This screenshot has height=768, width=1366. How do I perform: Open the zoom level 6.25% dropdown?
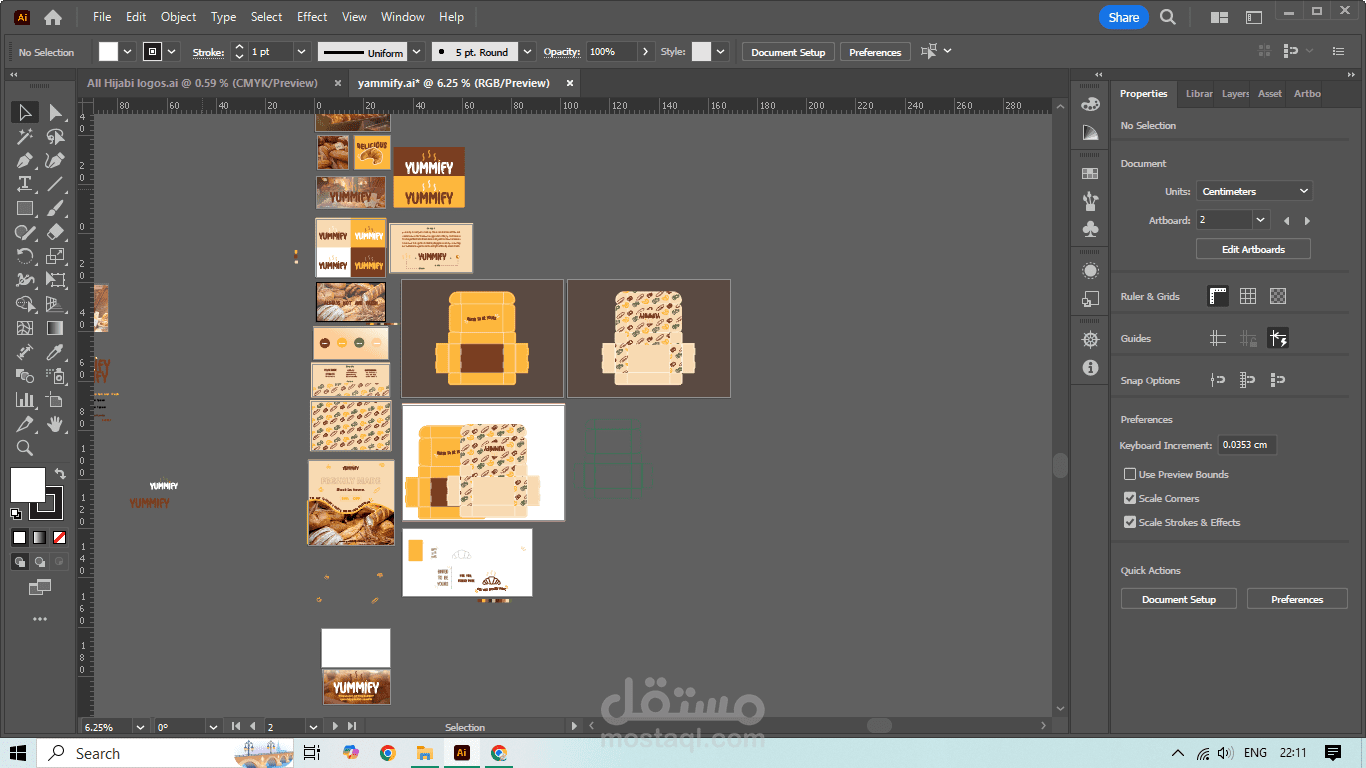pyautogui.click(x=140, y=727)
